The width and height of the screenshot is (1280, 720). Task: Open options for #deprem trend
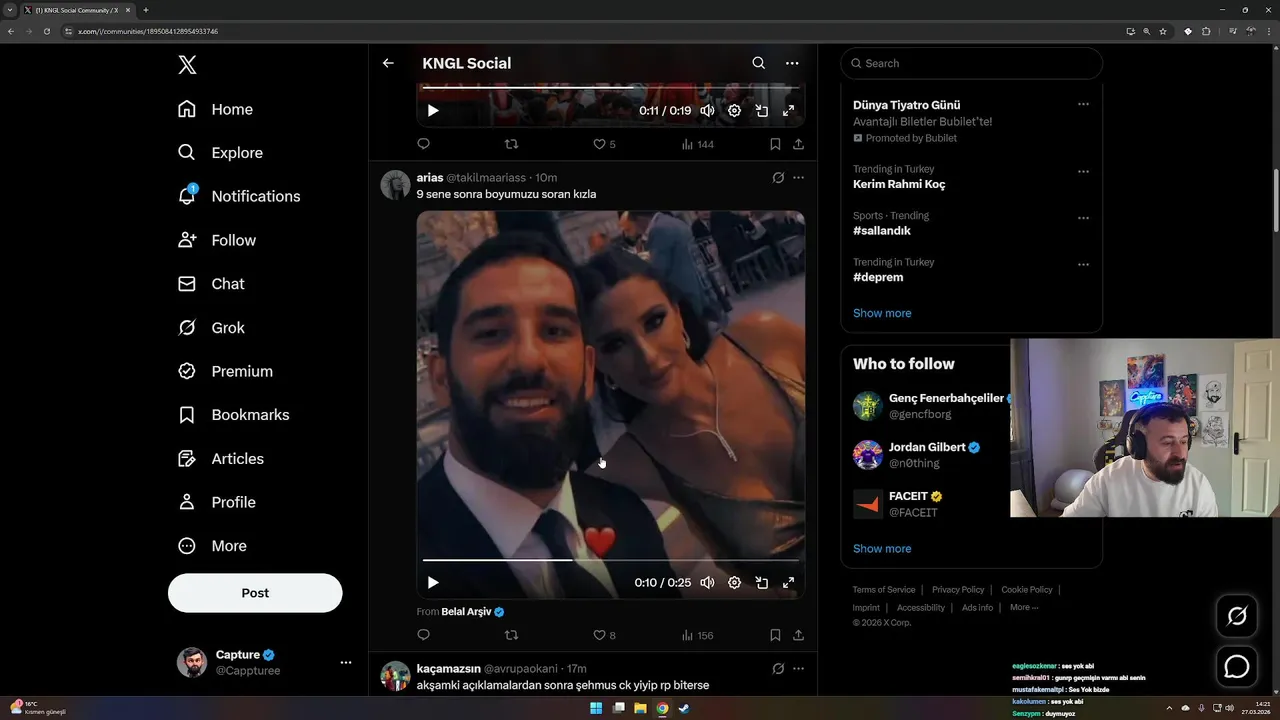pyautogui.click(x=1083, y=265)
